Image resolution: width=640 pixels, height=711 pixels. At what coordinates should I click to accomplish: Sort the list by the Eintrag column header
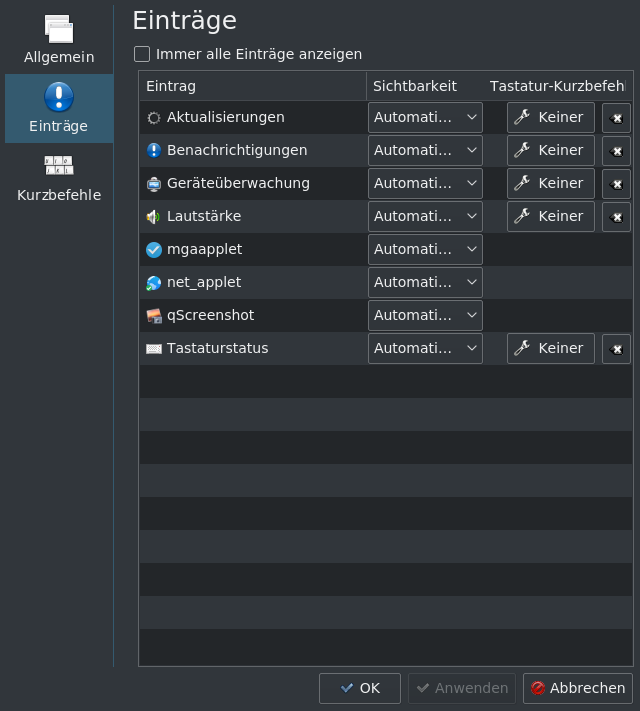click(253, 86)
